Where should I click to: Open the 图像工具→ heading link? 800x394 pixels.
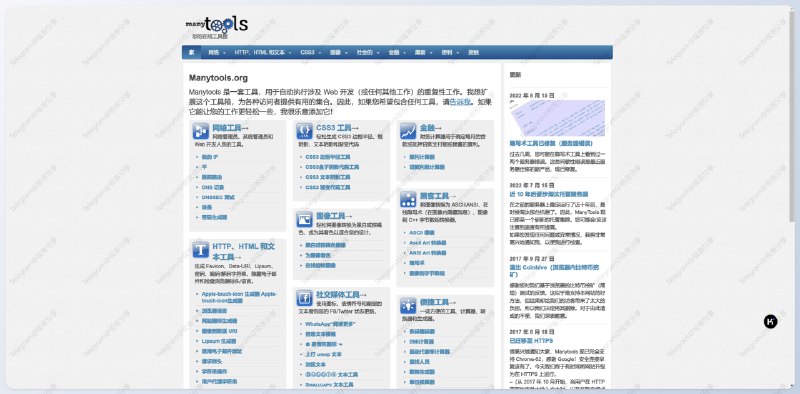tap(334, 216)
